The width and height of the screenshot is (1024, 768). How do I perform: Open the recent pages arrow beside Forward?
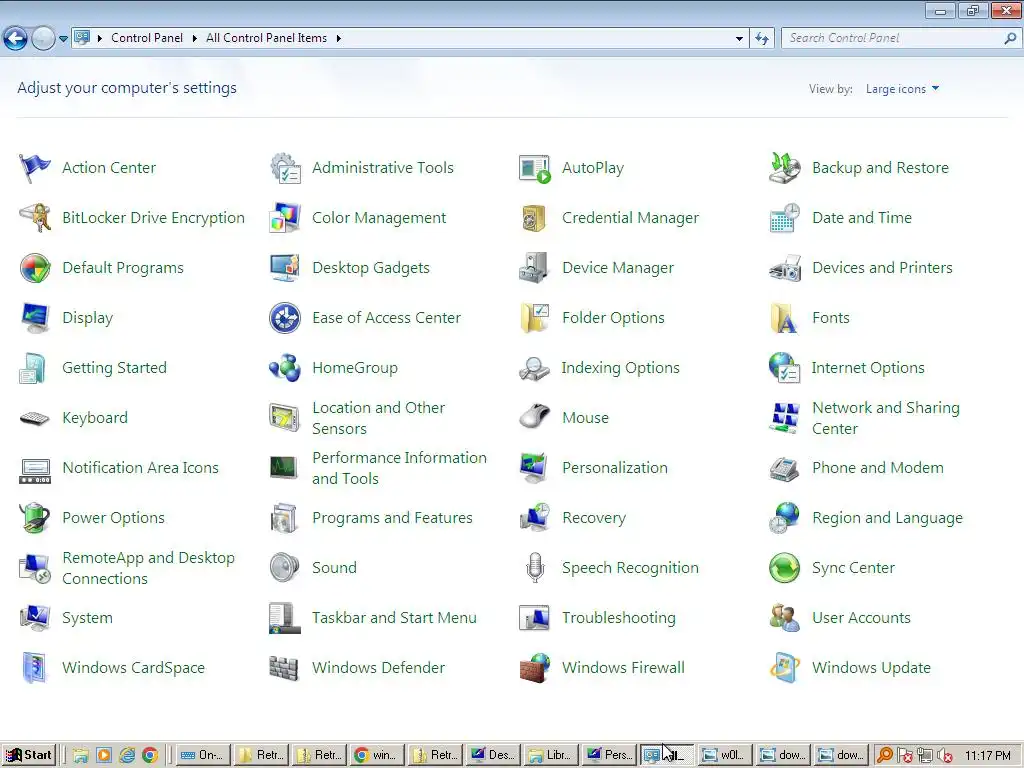(63, 39)
